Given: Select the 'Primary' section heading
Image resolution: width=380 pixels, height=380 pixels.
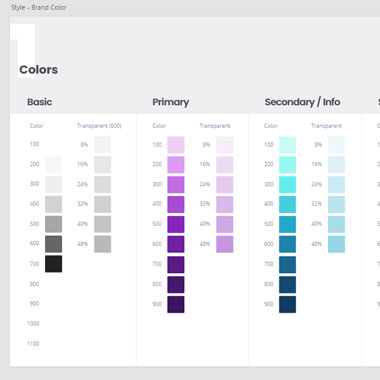Looking at the screenshot, I should coord(171,102).
